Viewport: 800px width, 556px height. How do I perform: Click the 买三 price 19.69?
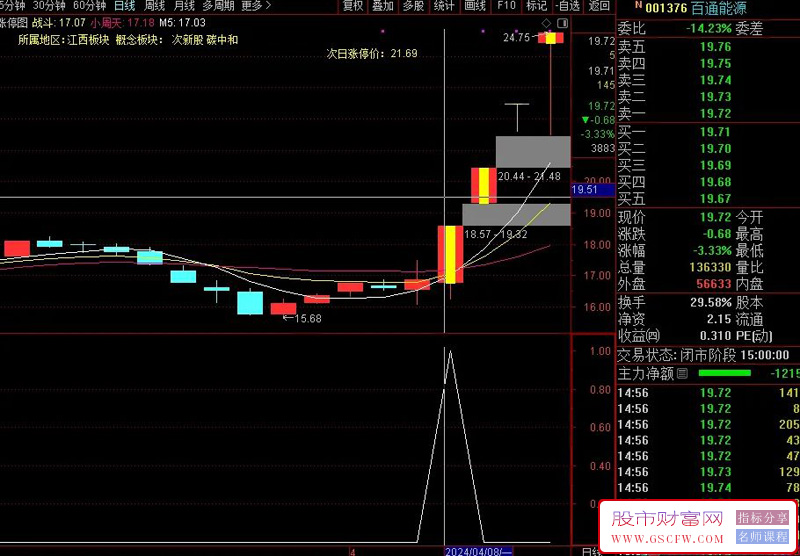[x=715, y=165]
